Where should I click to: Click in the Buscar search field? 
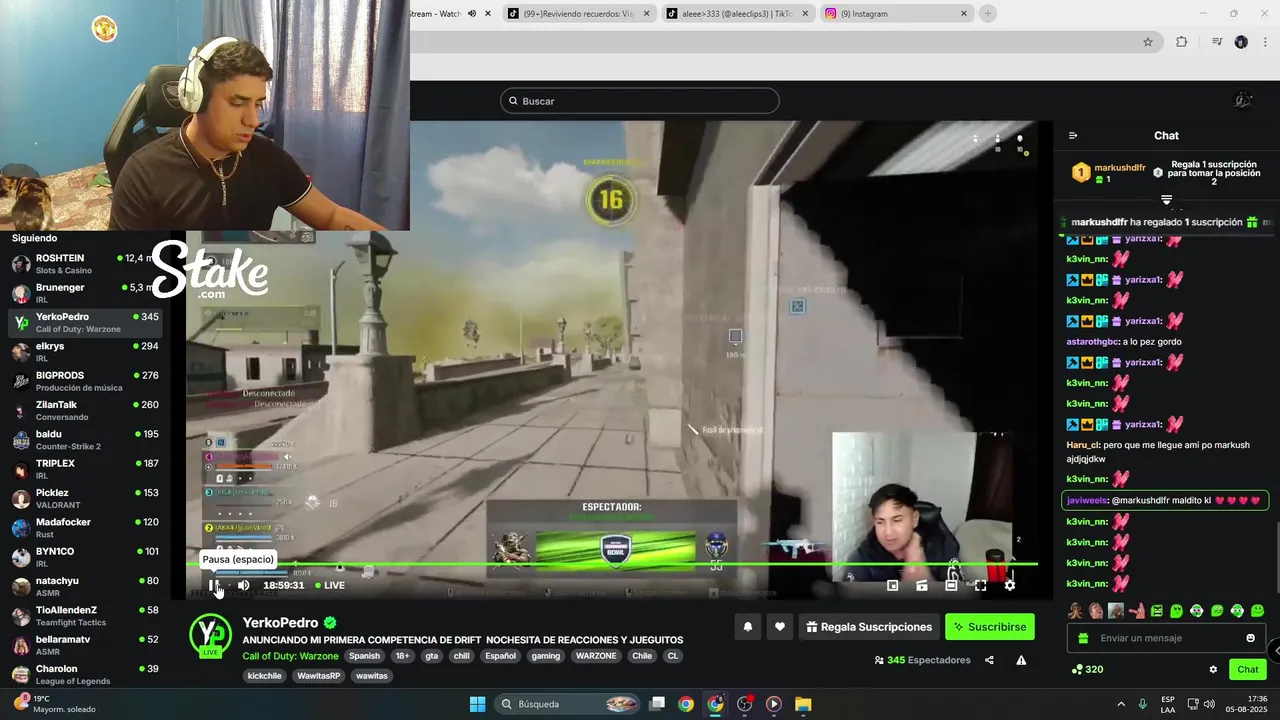pyautogui.click(x=640, y=101)
